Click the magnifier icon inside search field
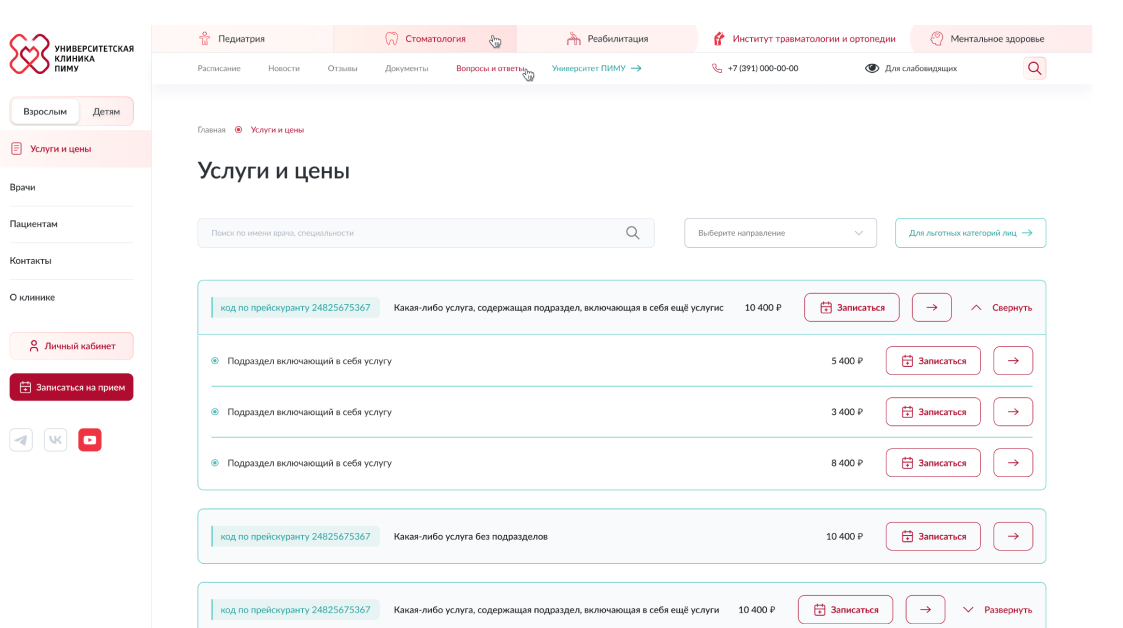The height and width of the screenshot is (628, 1123). click(x=632, y=233)
